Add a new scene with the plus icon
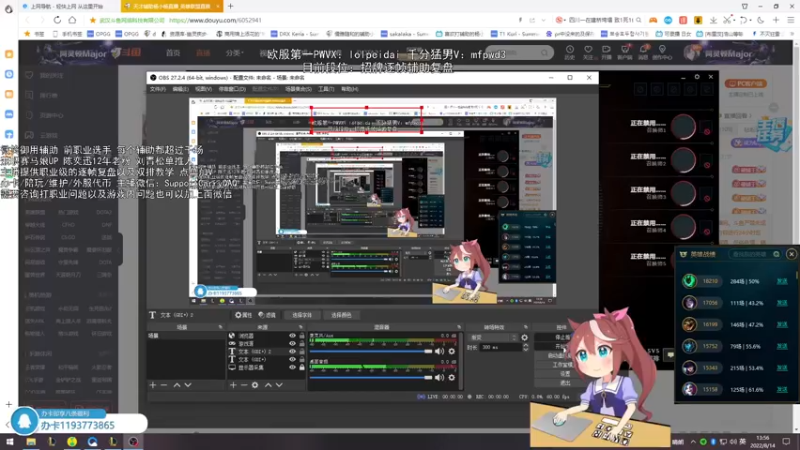 [153, 385]
